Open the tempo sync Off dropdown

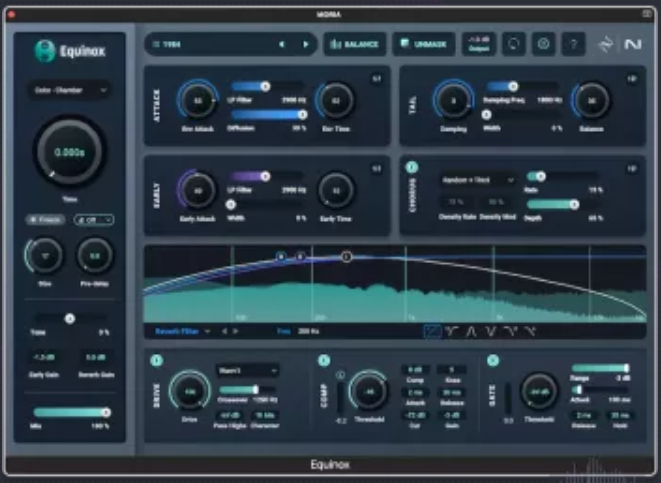point(94,220)
